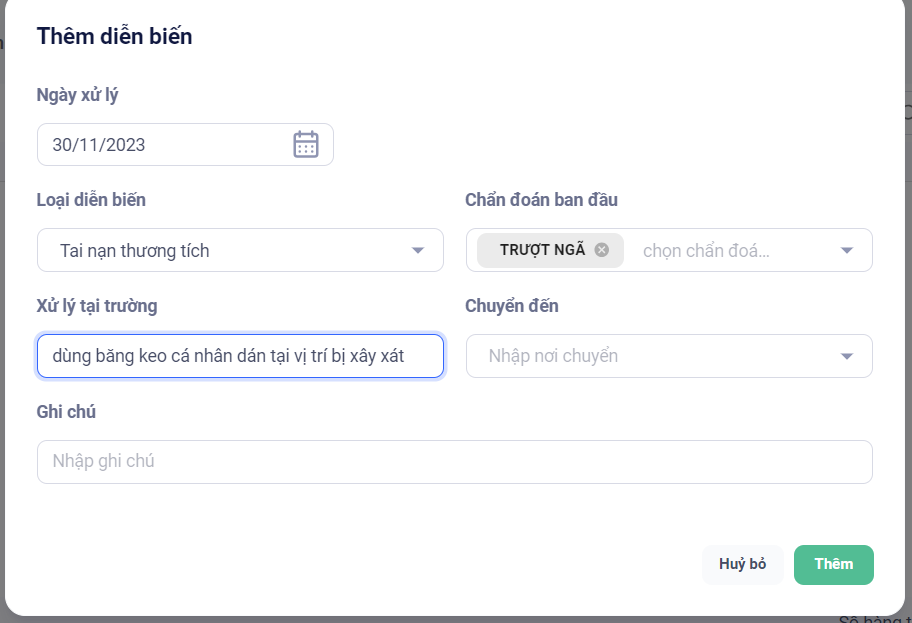Click the date field showing 30/11/2023
The image size is (912, 623).
160,145
